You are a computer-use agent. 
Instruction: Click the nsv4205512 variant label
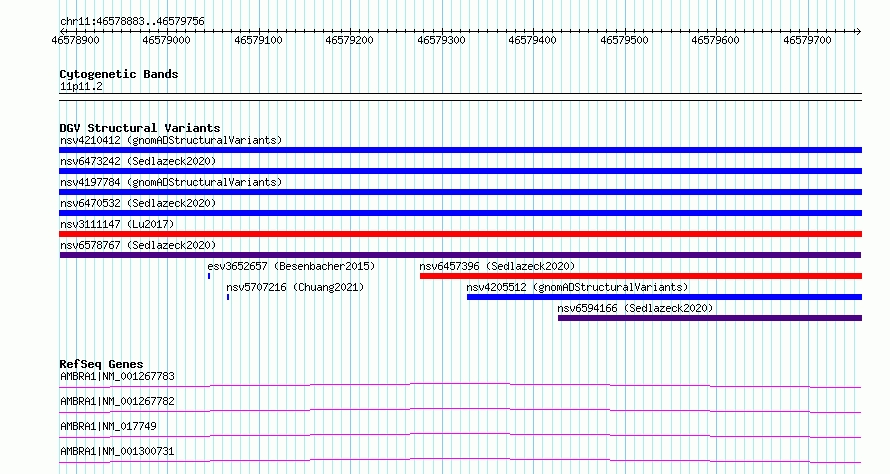coord(577,287)
